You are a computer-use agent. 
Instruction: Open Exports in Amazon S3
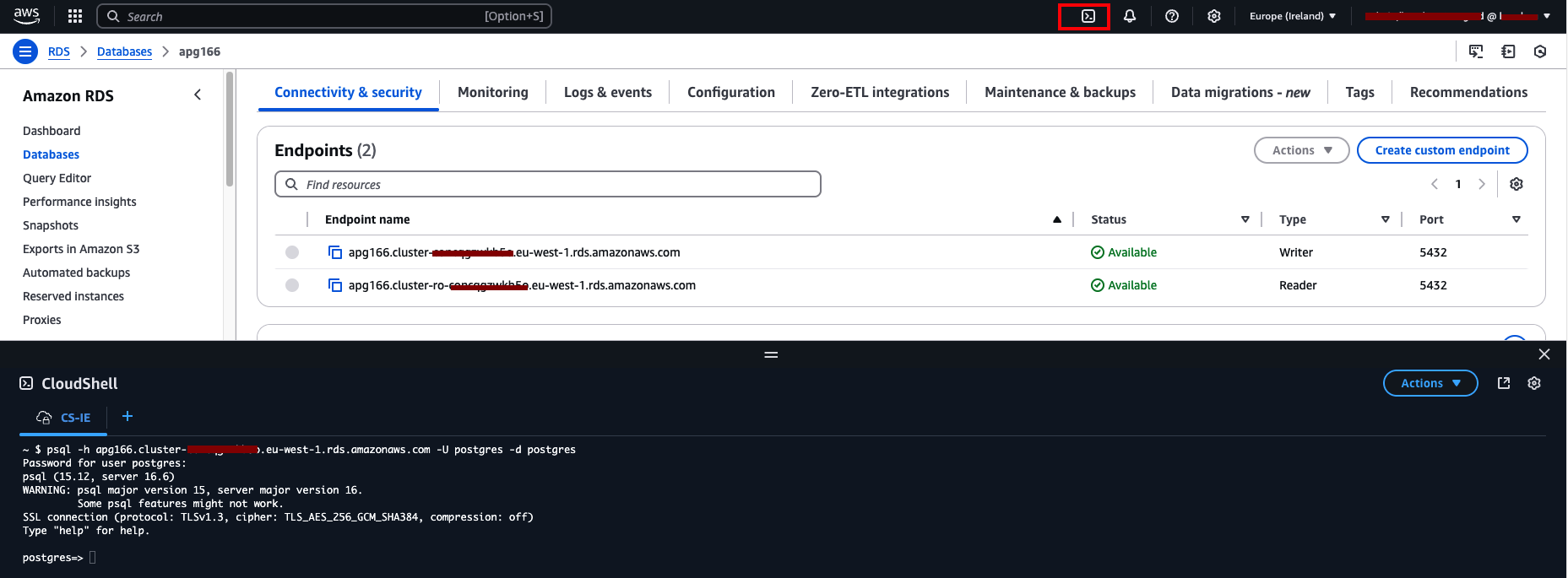point(81,249)
